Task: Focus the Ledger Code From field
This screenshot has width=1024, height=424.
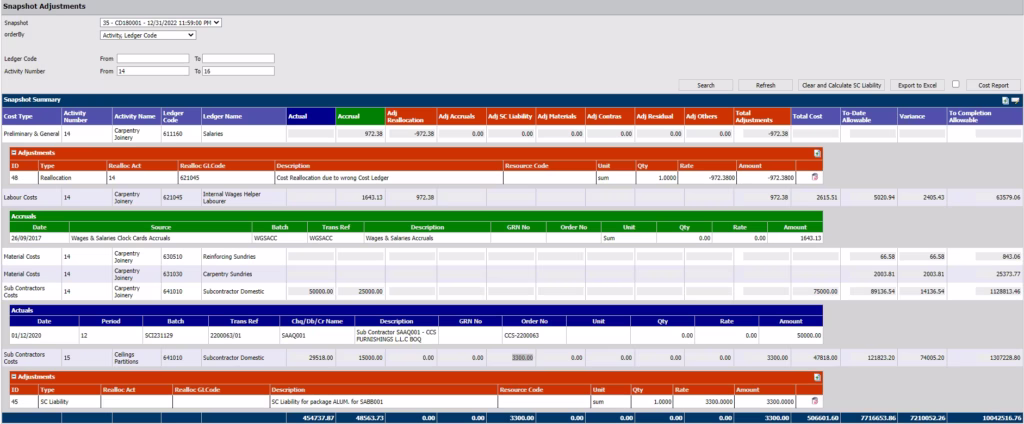Action: pos(153,59)
